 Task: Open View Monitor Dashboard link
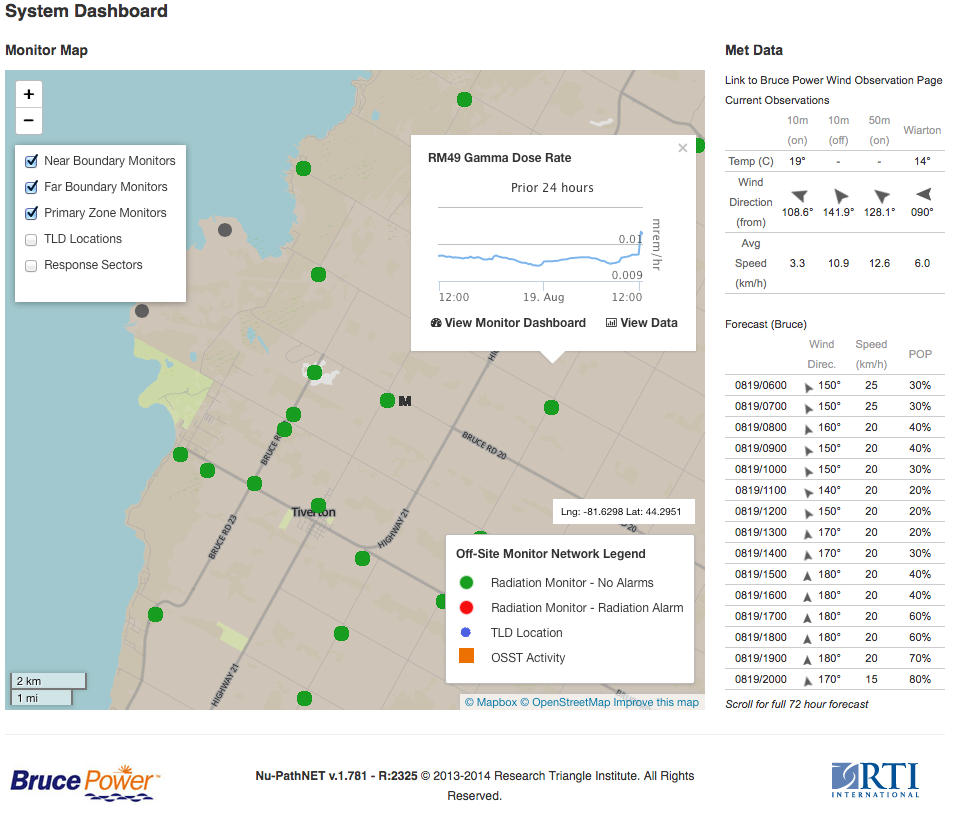point(508,323)
